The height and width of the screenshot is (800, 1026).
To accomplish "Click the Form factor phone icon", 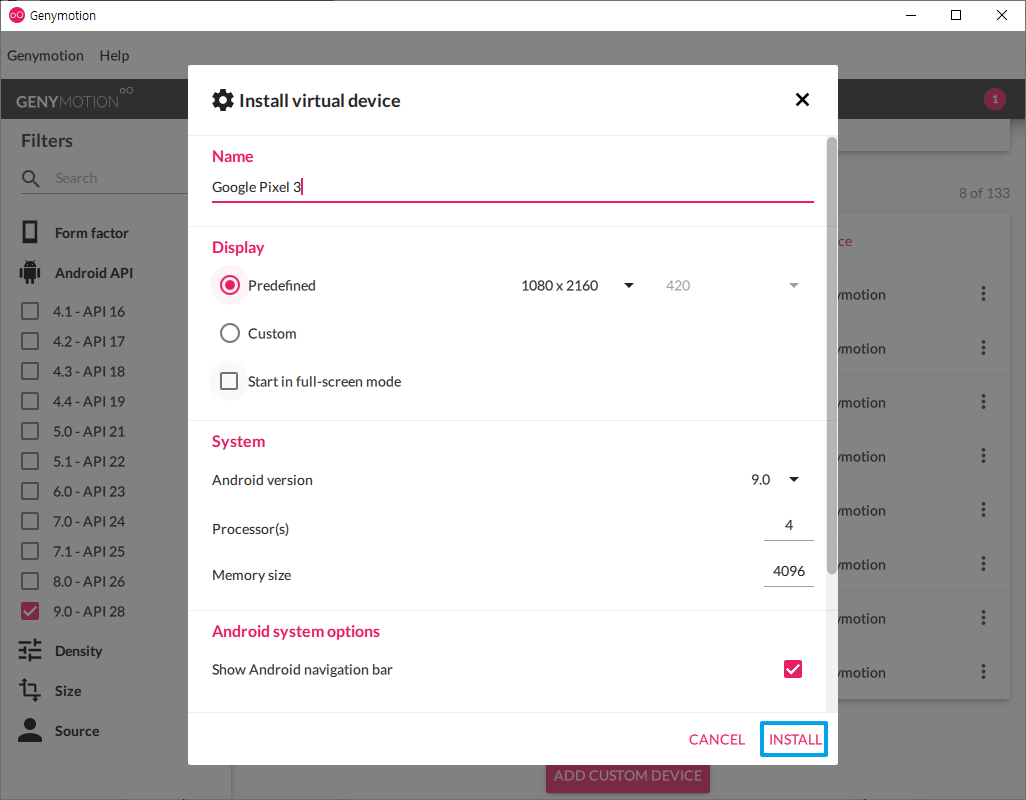I will [x=30, y=232].
